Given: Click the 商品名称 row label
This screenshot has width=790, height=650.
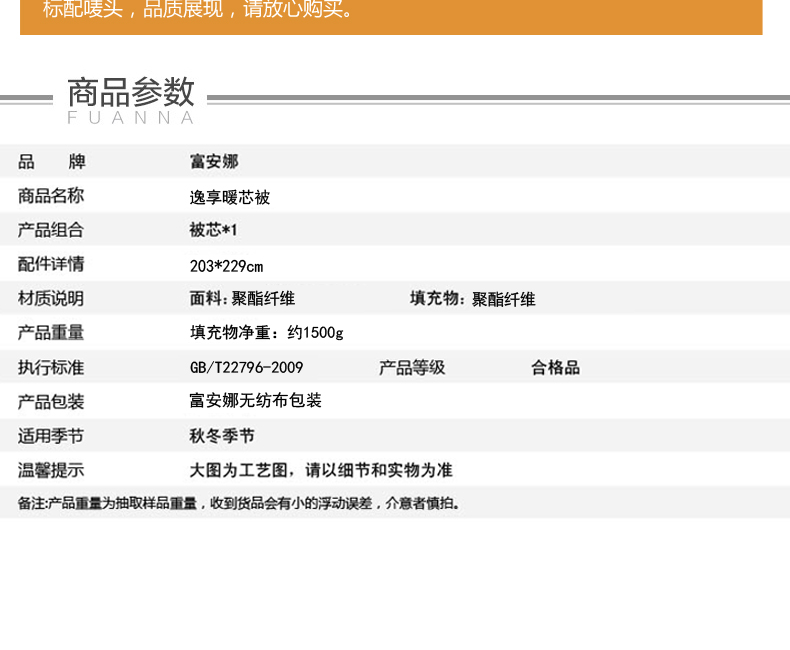Looking at the screenshot, I should click(51, 196).
